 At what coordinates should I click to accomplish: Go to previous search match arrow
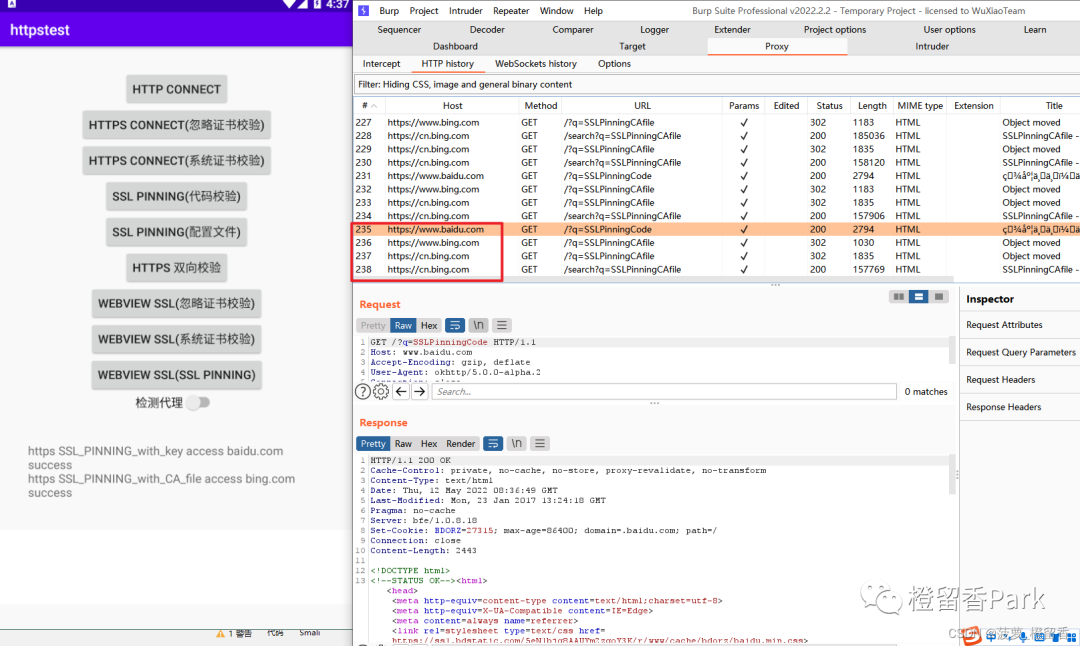(401, 392)
